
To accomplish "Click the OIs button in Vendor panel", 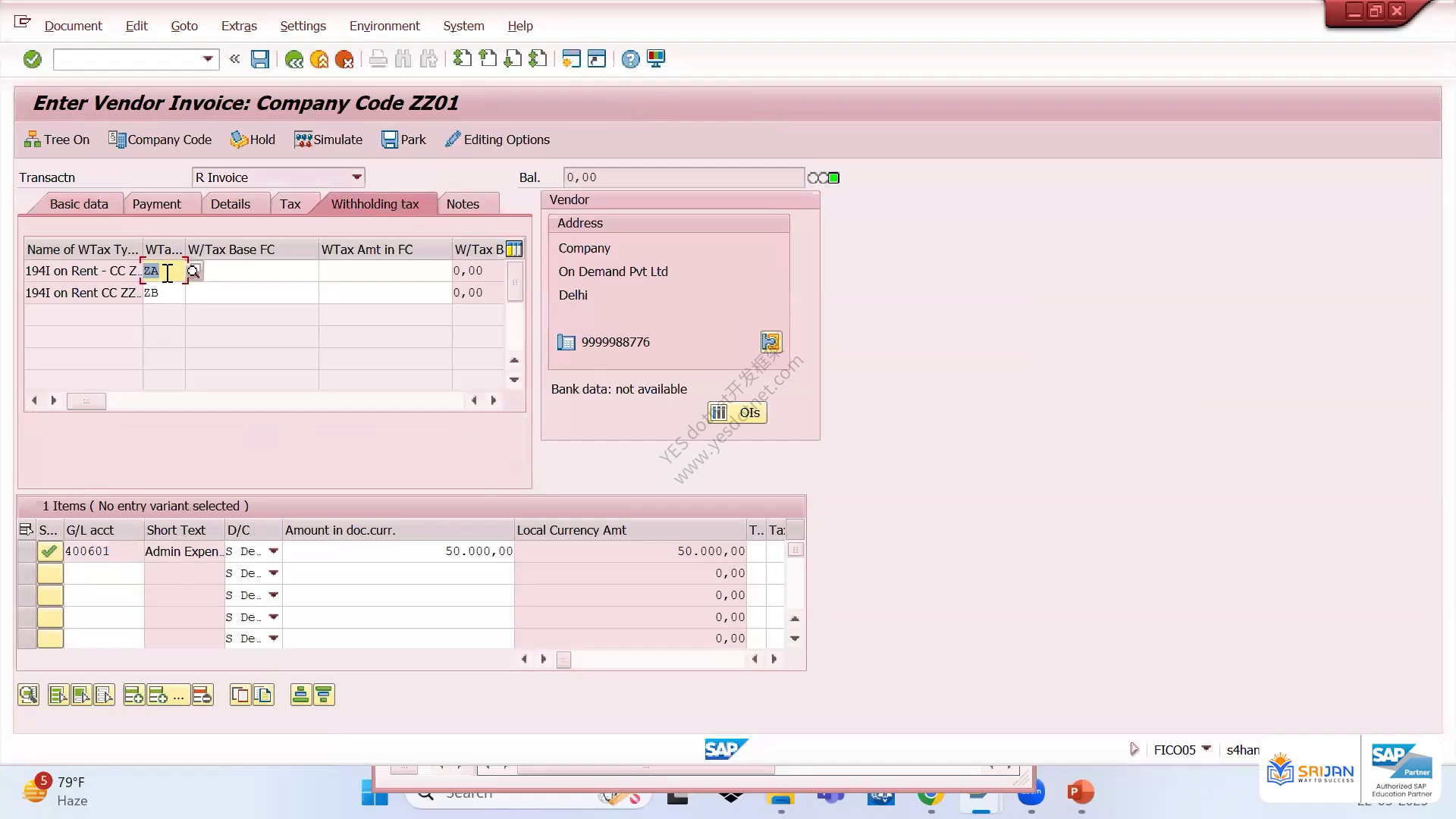I will tap(737, 413).
